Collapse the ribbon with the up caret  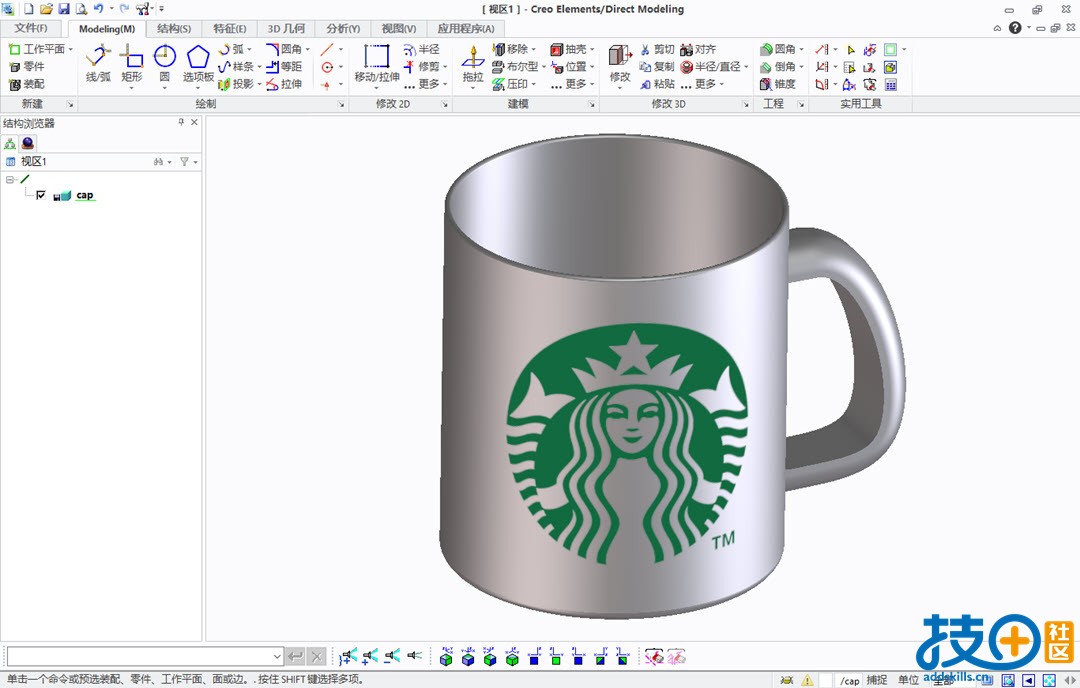pyautogui.click(x=997, y=28)
